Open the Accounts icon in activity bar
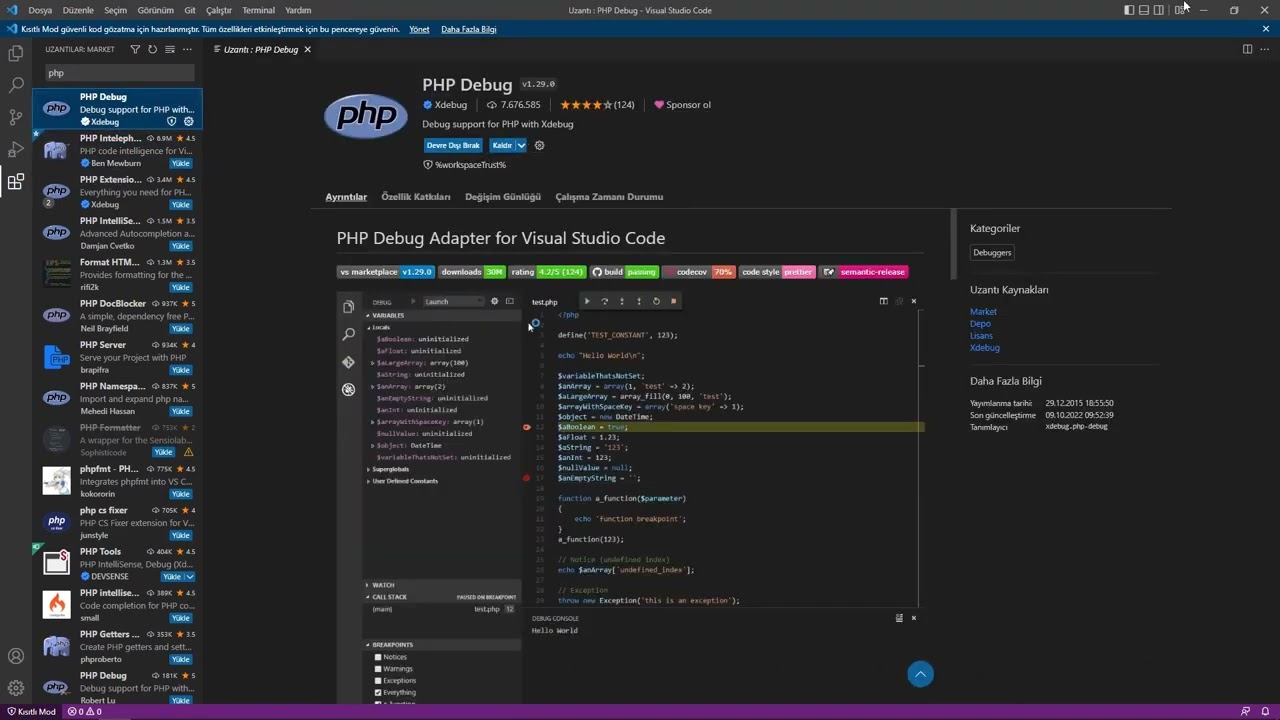This screenshot has height=720, width=1280. pyautogui.click(x=16, y=656)
